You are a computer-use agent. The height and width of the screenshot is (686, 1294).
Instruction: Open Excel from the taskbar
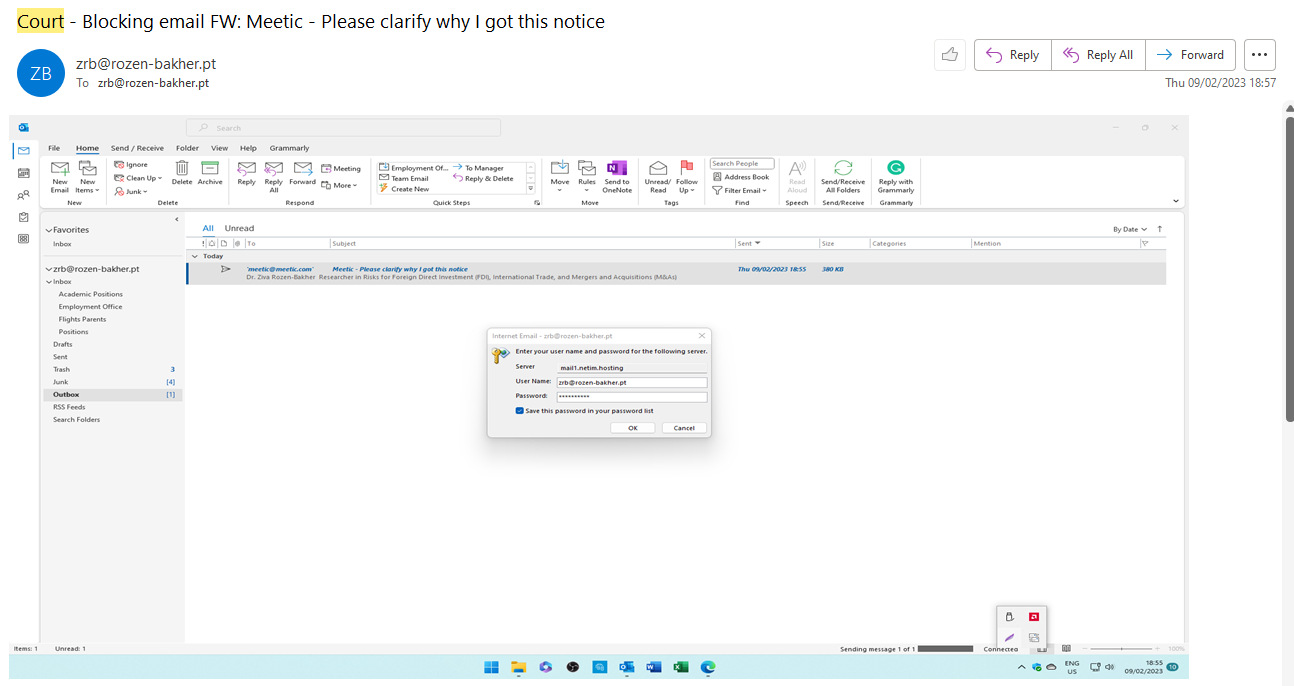click(681, 667)
